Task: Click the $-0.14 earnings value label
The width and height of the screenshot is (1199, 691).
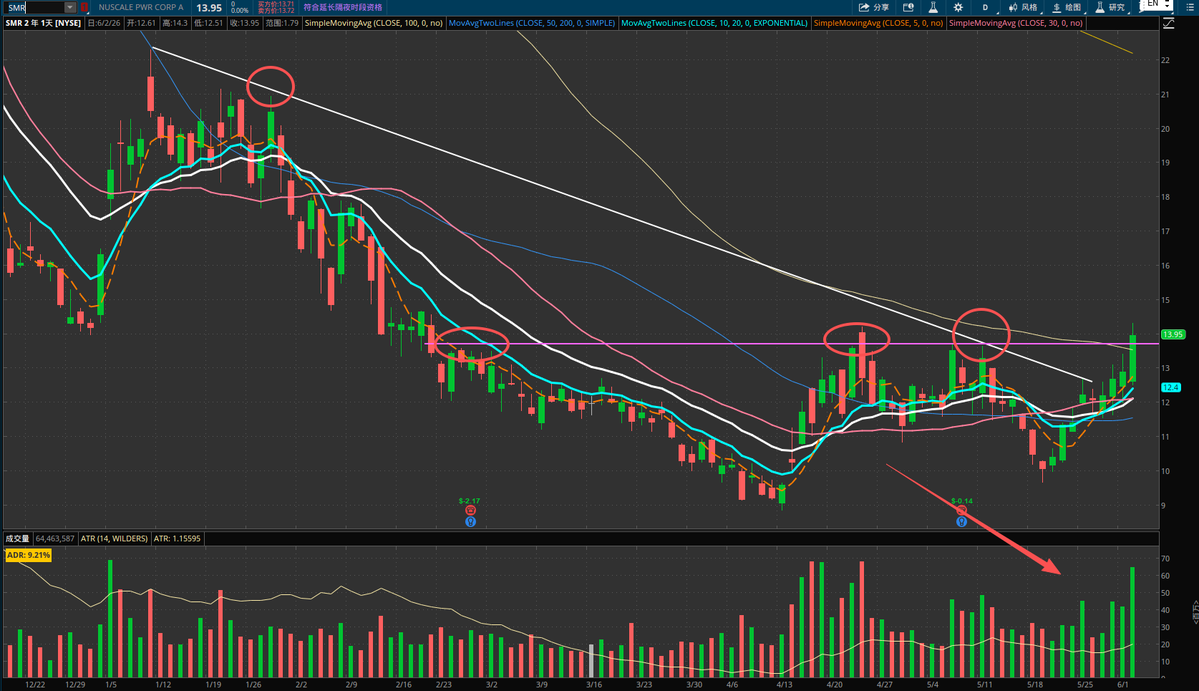Action: 962,501
